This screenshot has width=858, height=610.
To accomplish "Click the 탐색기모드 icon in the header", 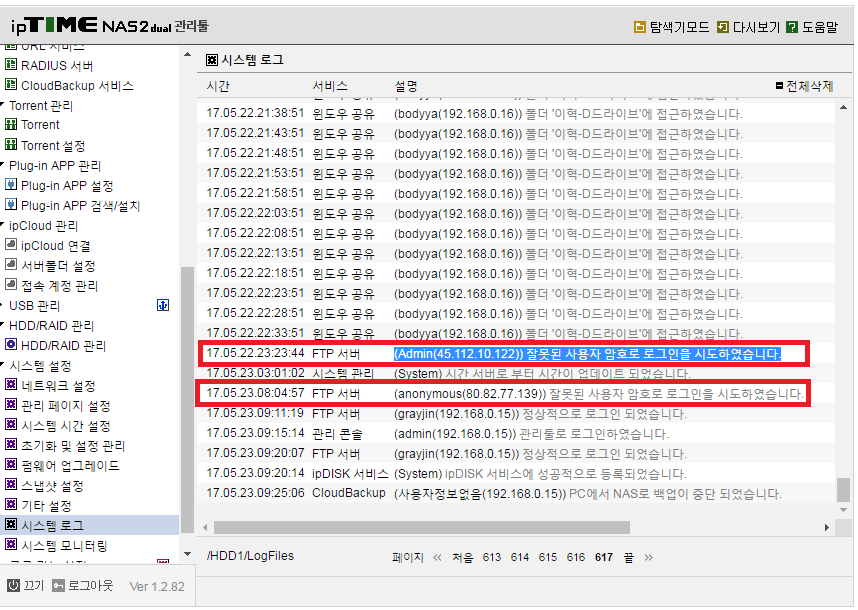I will (x=639, y=27).
